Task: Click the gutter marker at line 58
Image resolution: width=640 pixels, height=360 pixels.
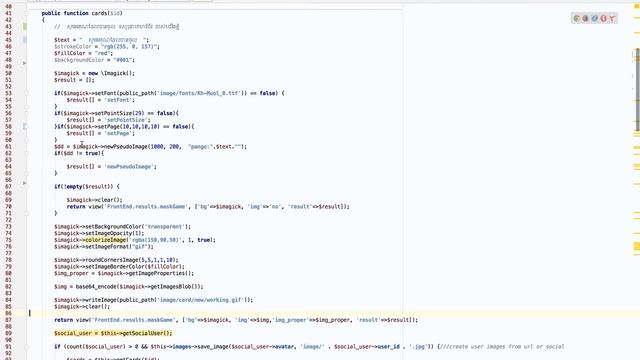Action: click(24, 127)
